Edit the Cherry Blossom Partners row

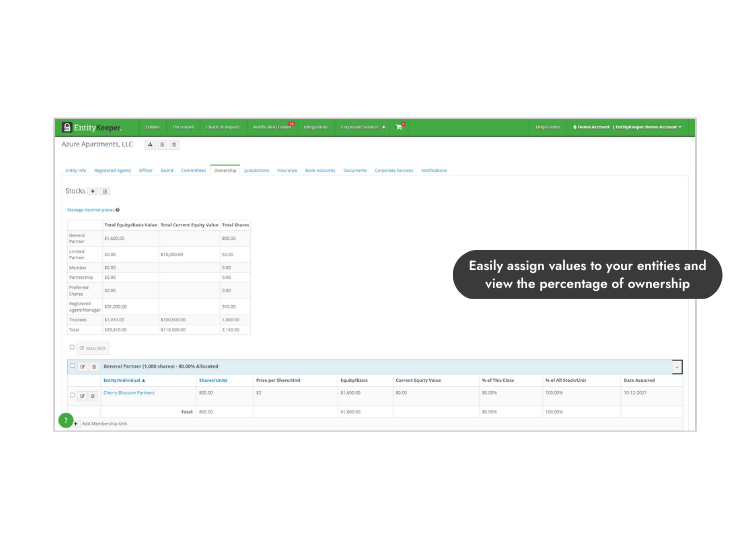82,396
